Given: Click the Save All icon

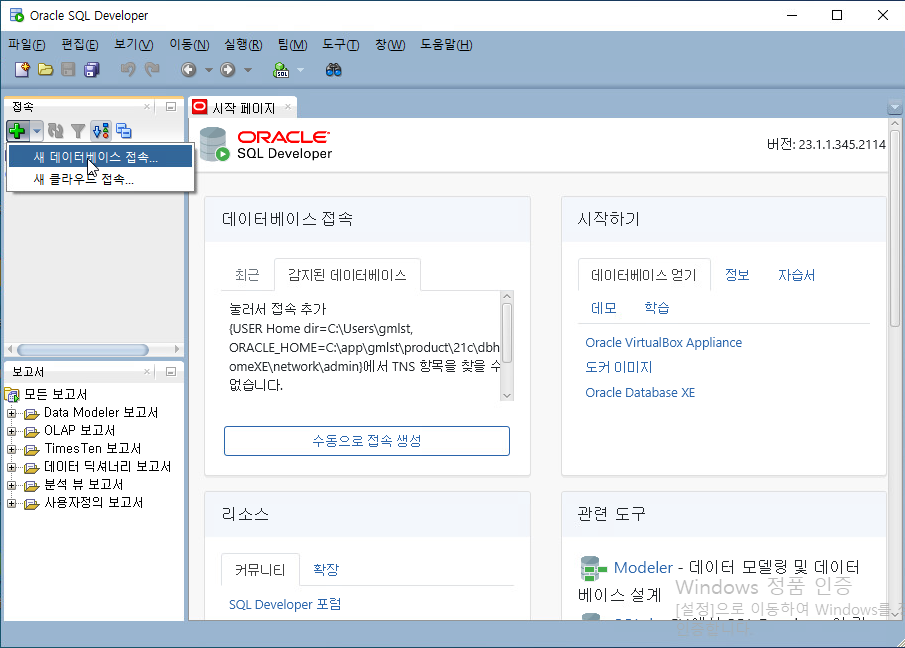Looking at the screenshot, I should tap(92, 70).
